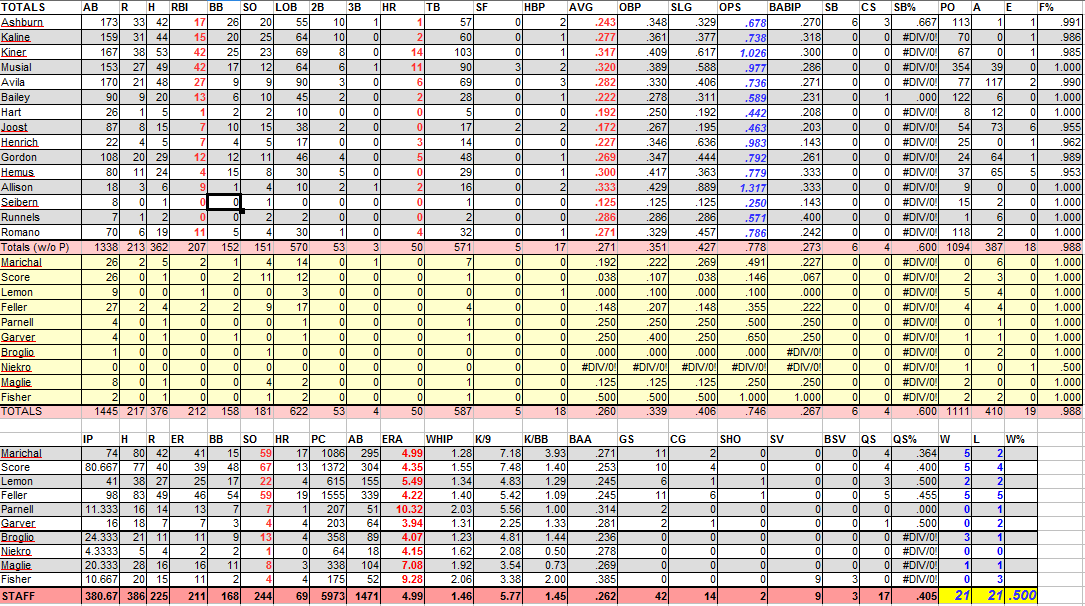Select Allison's OPS value 1.317
The width and height of the screenshot is (1085, 606).
(x=742, y=187)
